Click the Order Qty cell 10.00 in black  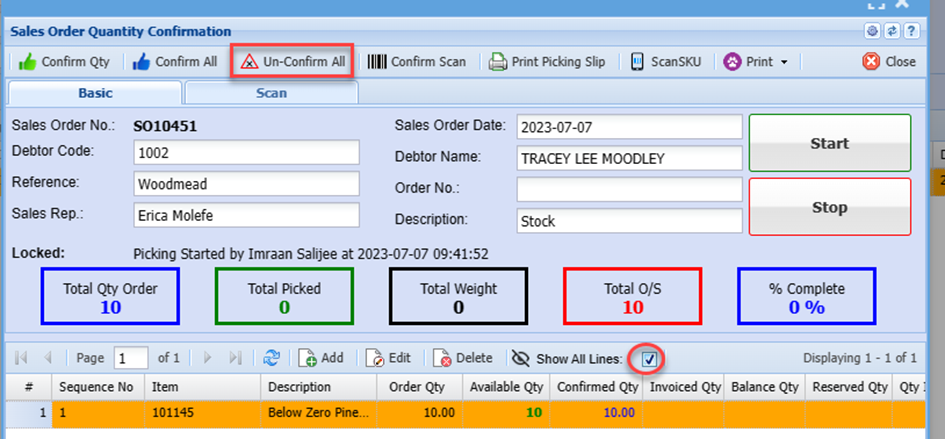coord(420,414)
